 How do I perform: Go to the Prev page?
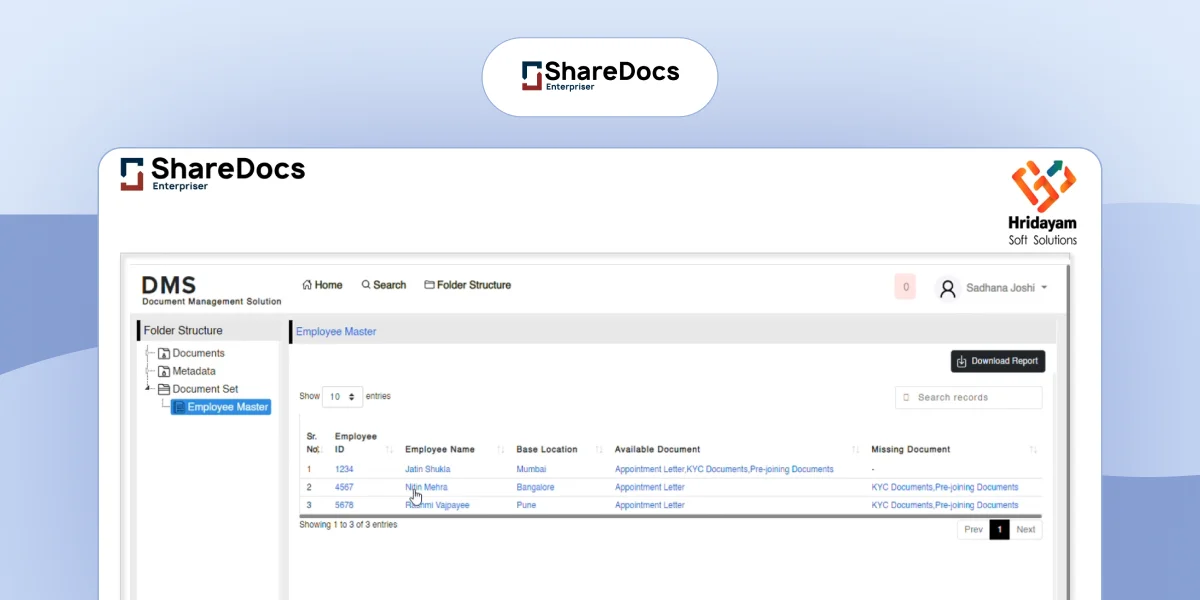973,530
